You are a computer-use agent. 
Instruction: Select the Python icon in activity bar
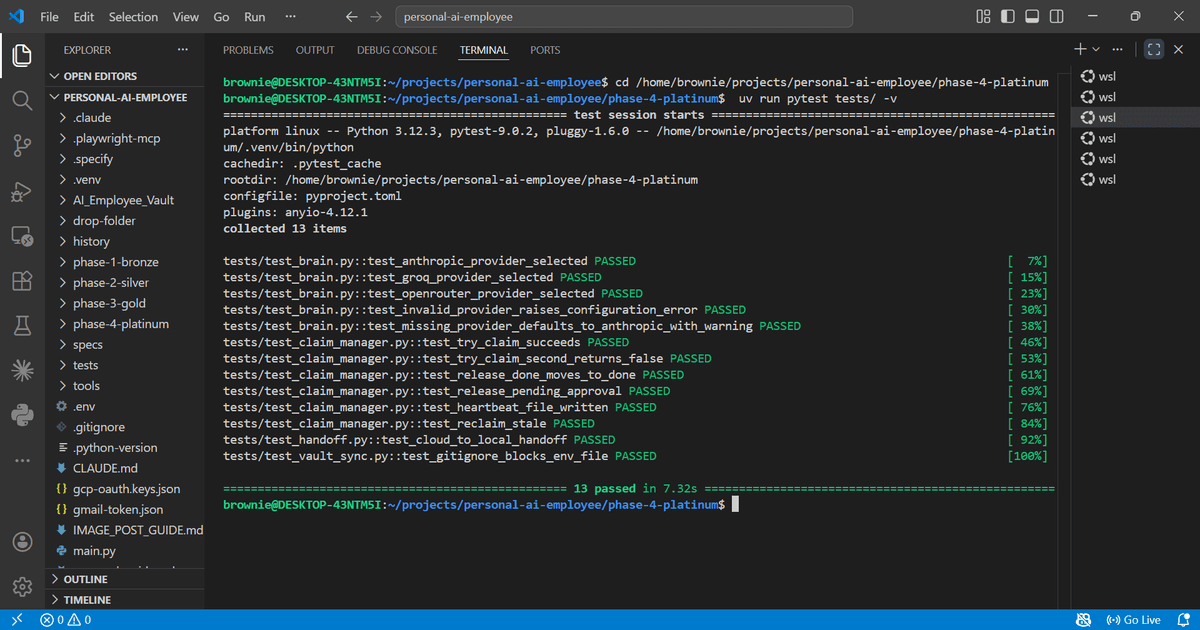click(21, 415)
